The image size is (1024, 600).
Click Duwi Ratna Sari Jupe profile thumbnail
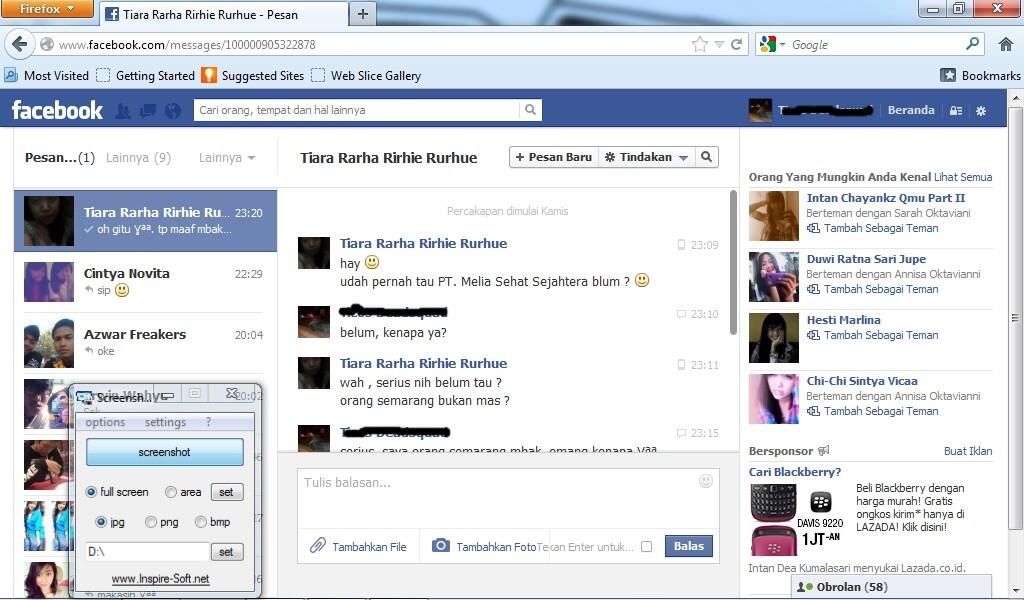[773, 277]
